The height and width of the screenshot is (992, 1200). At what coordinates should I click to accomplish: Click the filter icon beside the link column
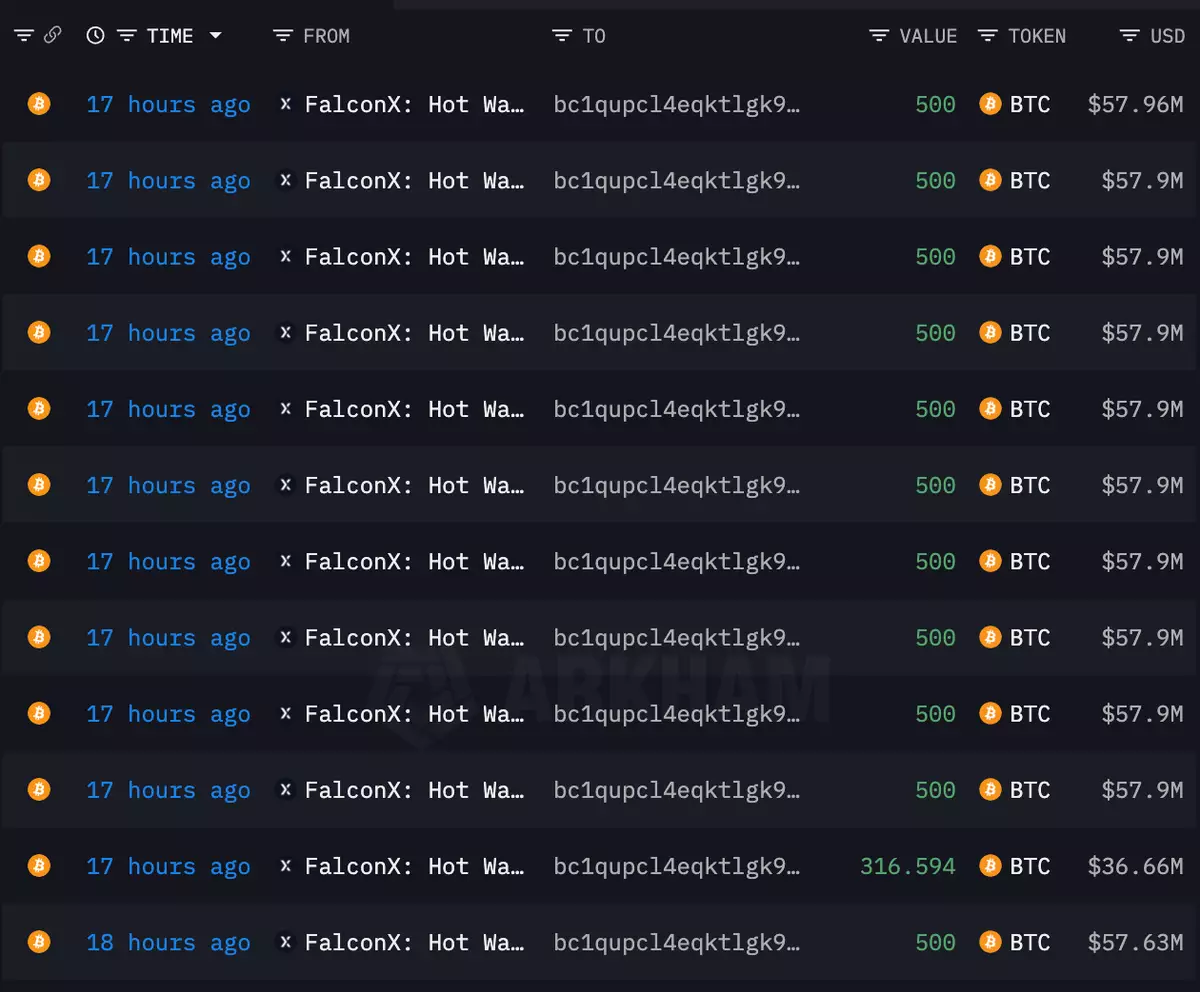click(x=24, y=36)
